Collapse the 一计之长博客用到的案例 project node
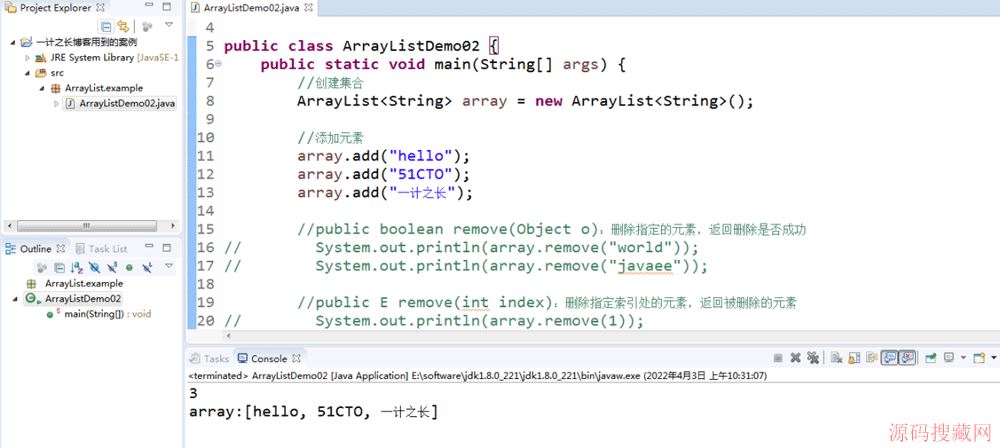 (13, 43)
